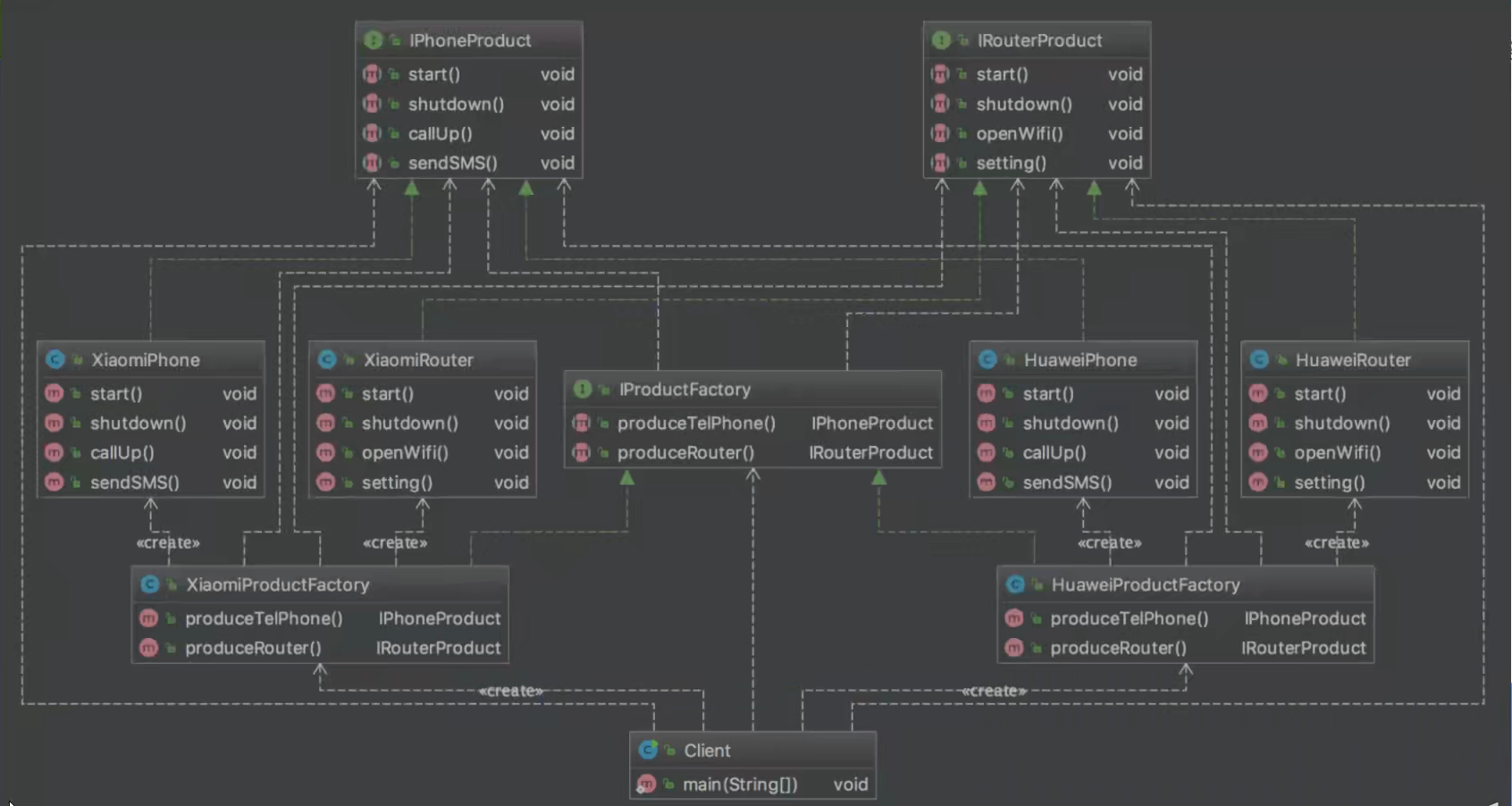The height and width of the screenshot is (806, 1512).
Task: Click IRouterProduct return type in XiaomiProductFactory
Action: coord(439,648)
